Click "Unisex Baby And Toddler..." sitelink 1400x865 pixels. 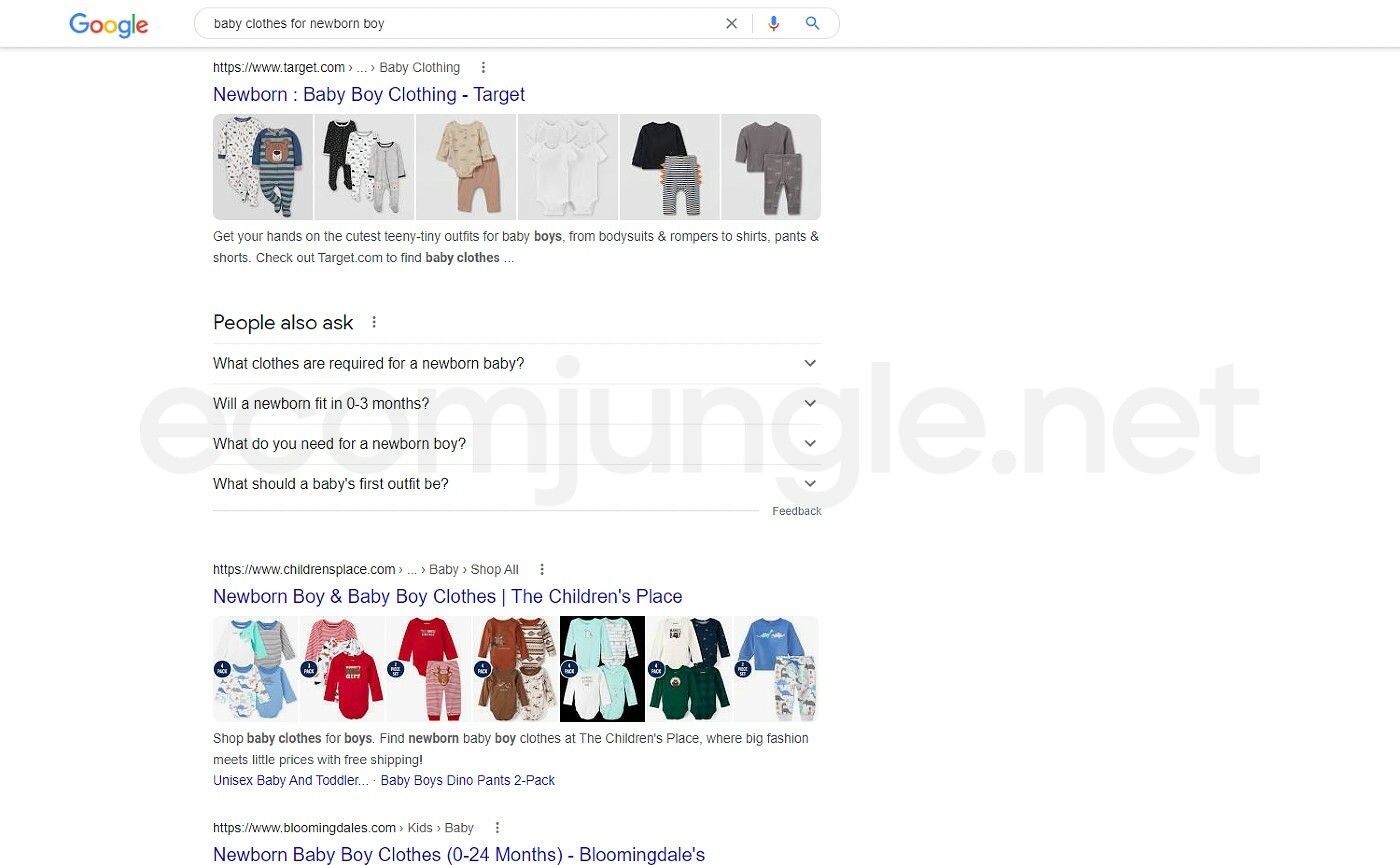(290, 781)
